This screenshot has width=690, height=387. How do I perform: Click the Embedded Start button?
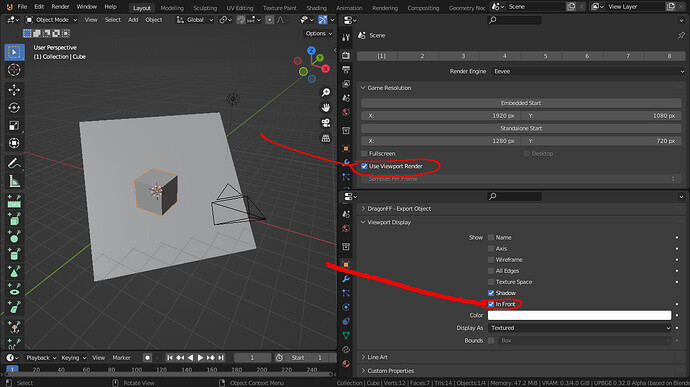521,103
